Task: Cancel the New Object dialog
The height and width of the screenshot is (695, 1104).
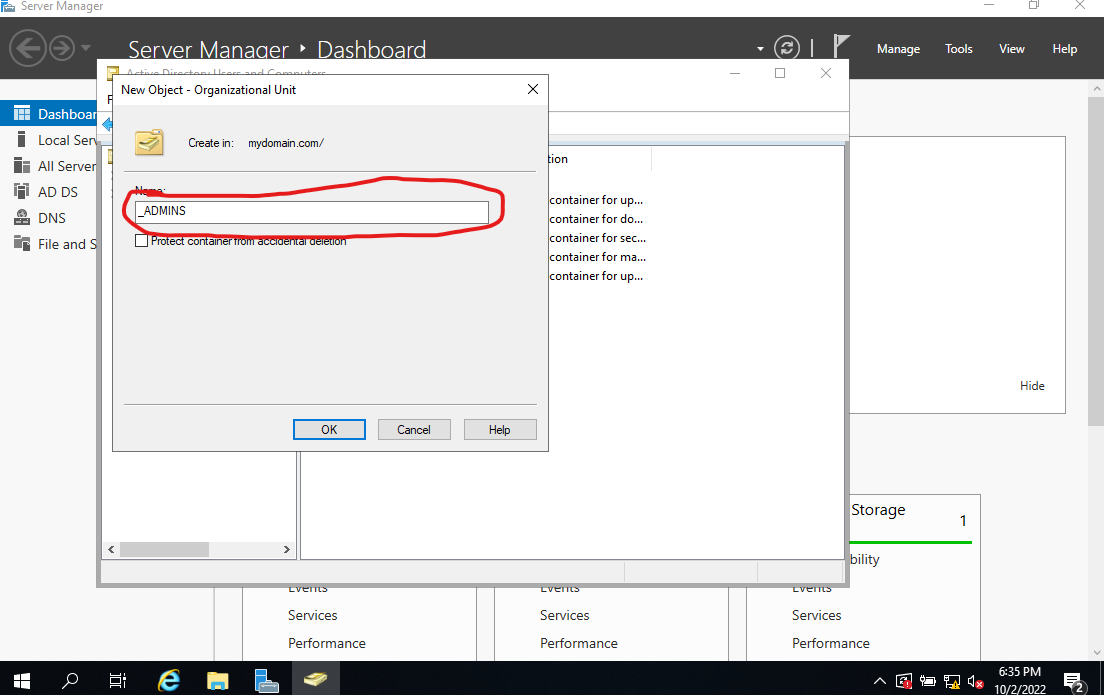Action: 414,430
